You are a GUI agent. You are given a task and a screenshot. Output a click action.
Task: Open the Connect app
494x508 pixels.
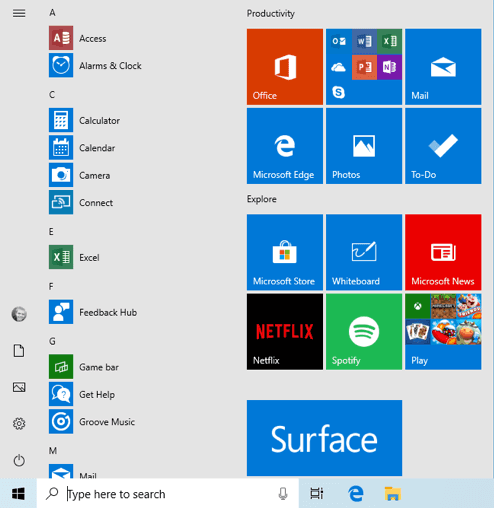pyautogui.click(x=81, y=203)
